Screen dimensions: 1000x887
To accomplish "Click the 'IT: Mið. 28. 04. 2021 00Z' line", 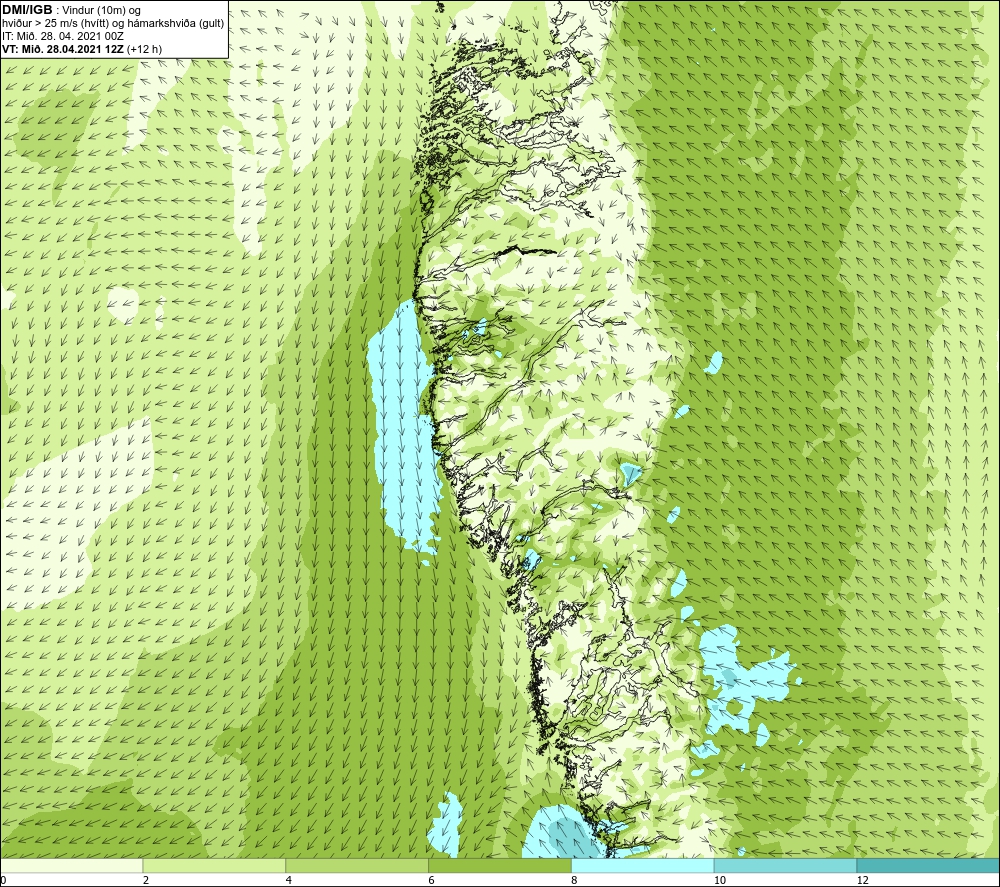I will pos(63,36).
